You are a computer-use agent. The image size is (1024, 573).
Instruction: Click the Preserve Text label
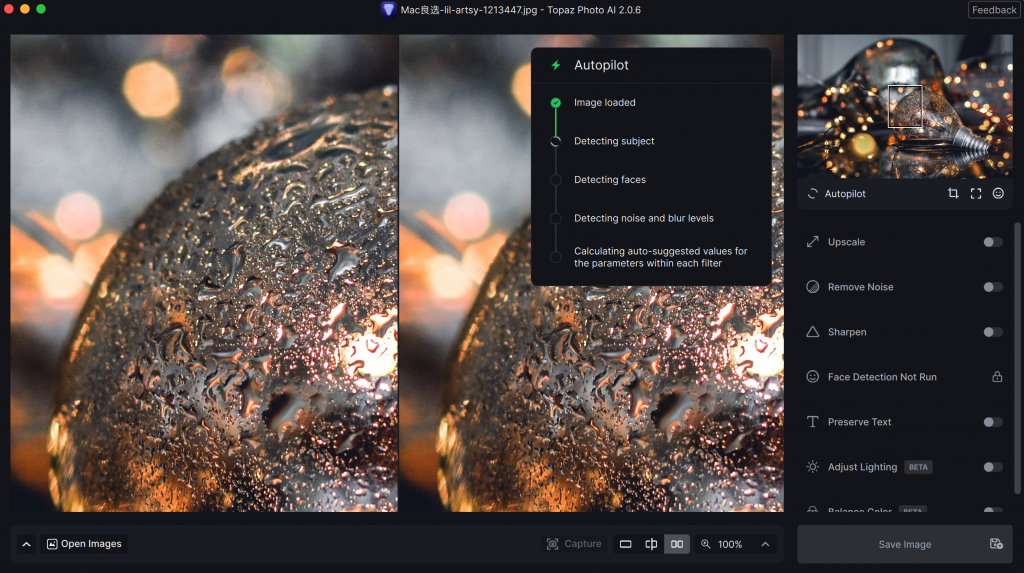[x=859, y=422]
